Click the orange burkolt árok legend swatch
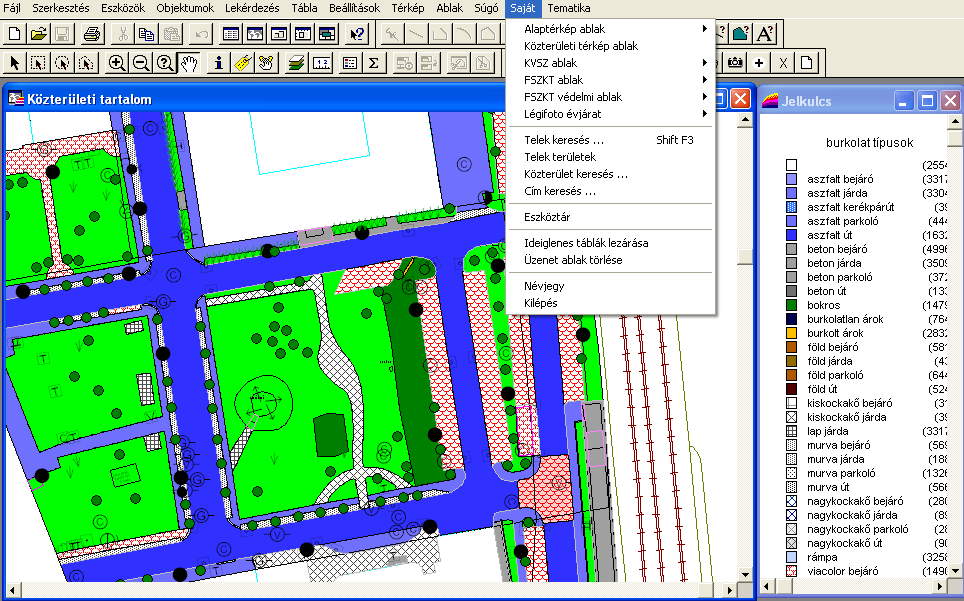This screenshot has height=601, width=964. 791,333
